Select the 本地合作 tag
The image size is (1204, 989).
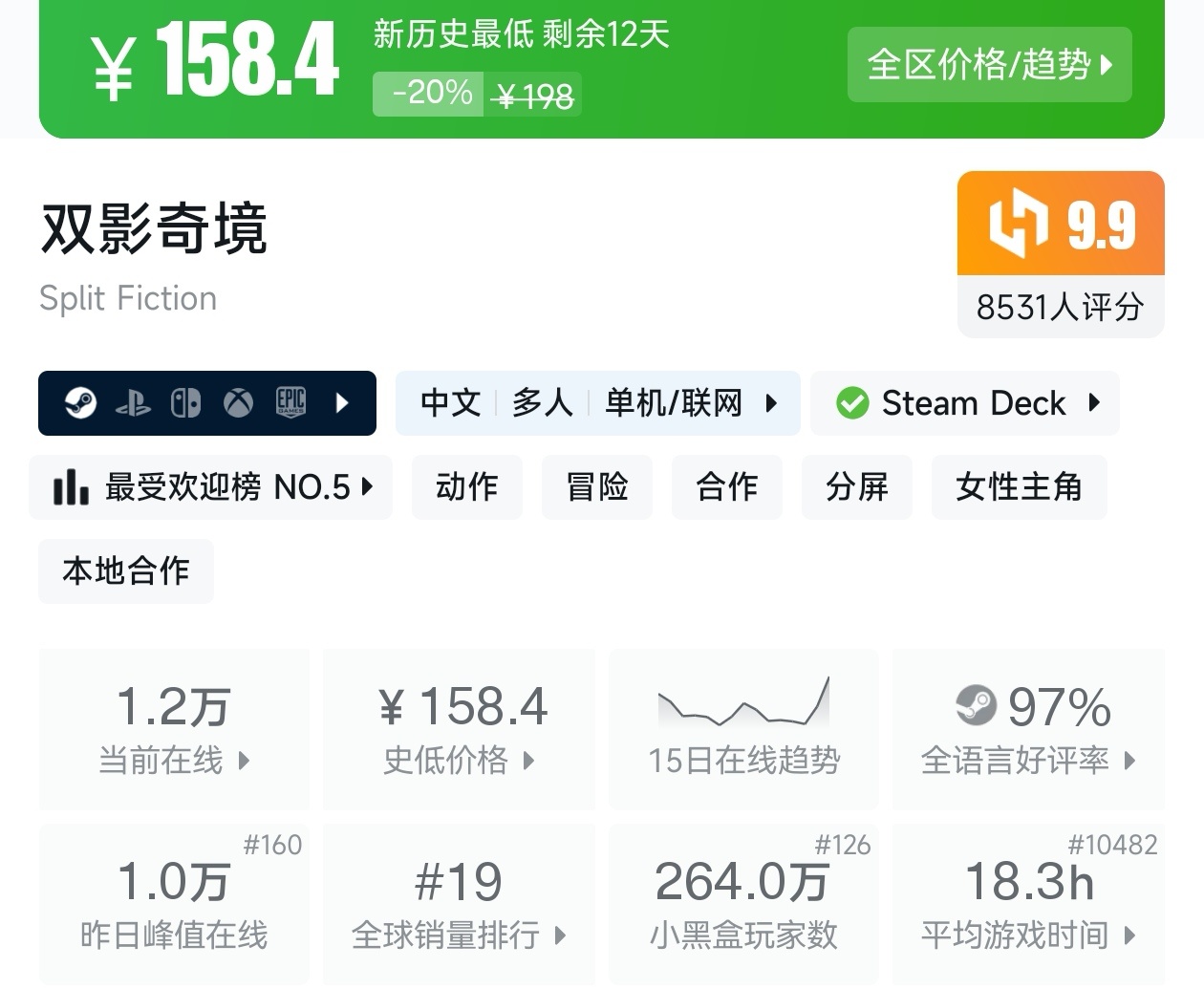pos(126,571)
